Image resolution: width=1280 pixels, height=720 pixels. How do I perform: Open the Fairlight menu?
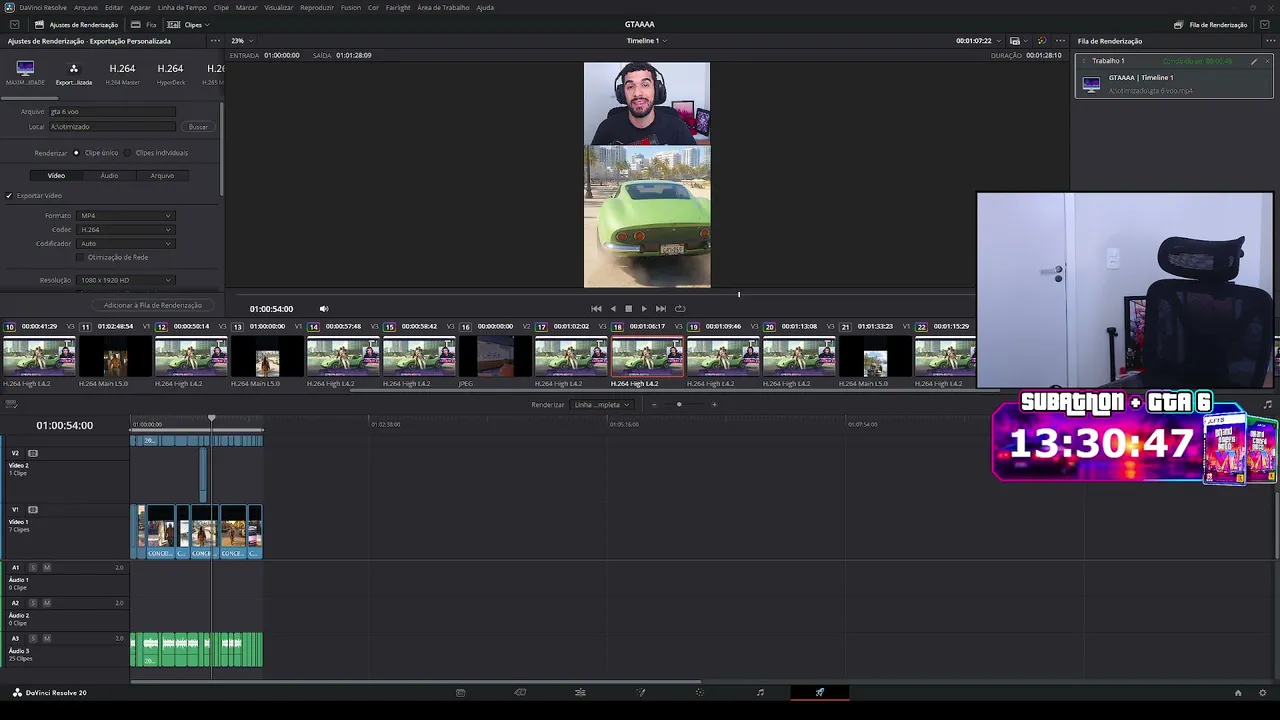[x=398, y=7]
